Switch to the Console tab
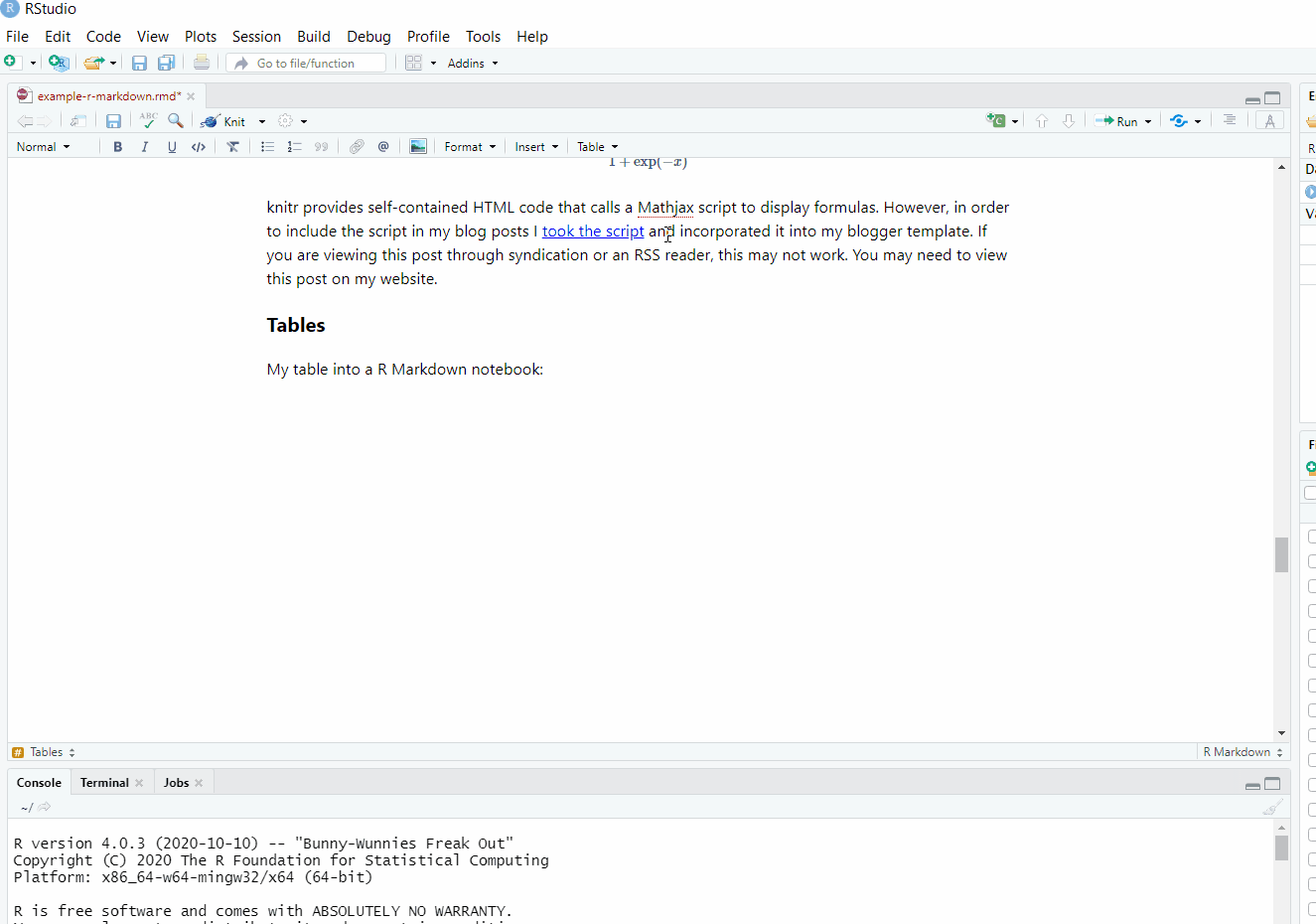 pyautogui.click(x=39, y=783)
